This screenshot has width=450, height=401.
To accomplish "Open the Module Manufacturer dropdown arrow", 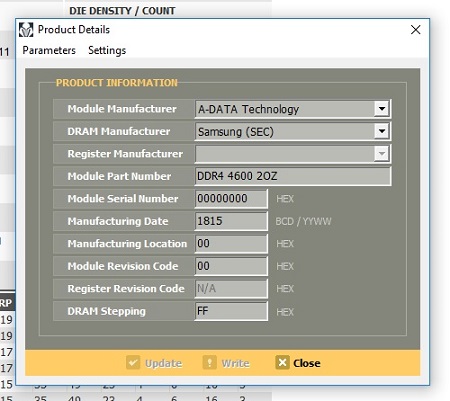I will pyautogui.click(x=382, y=109).
